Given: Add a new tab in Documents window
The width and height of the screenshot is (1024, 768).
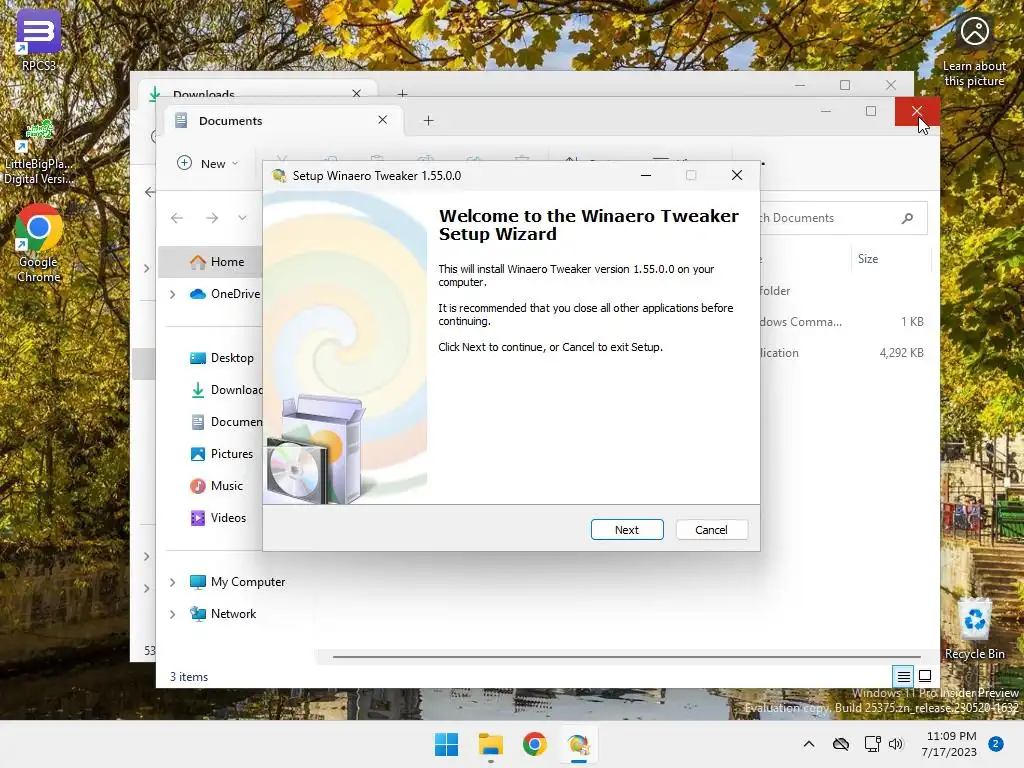Looking at the screenshot, I should pyautogui.click(x=428, y=120).
